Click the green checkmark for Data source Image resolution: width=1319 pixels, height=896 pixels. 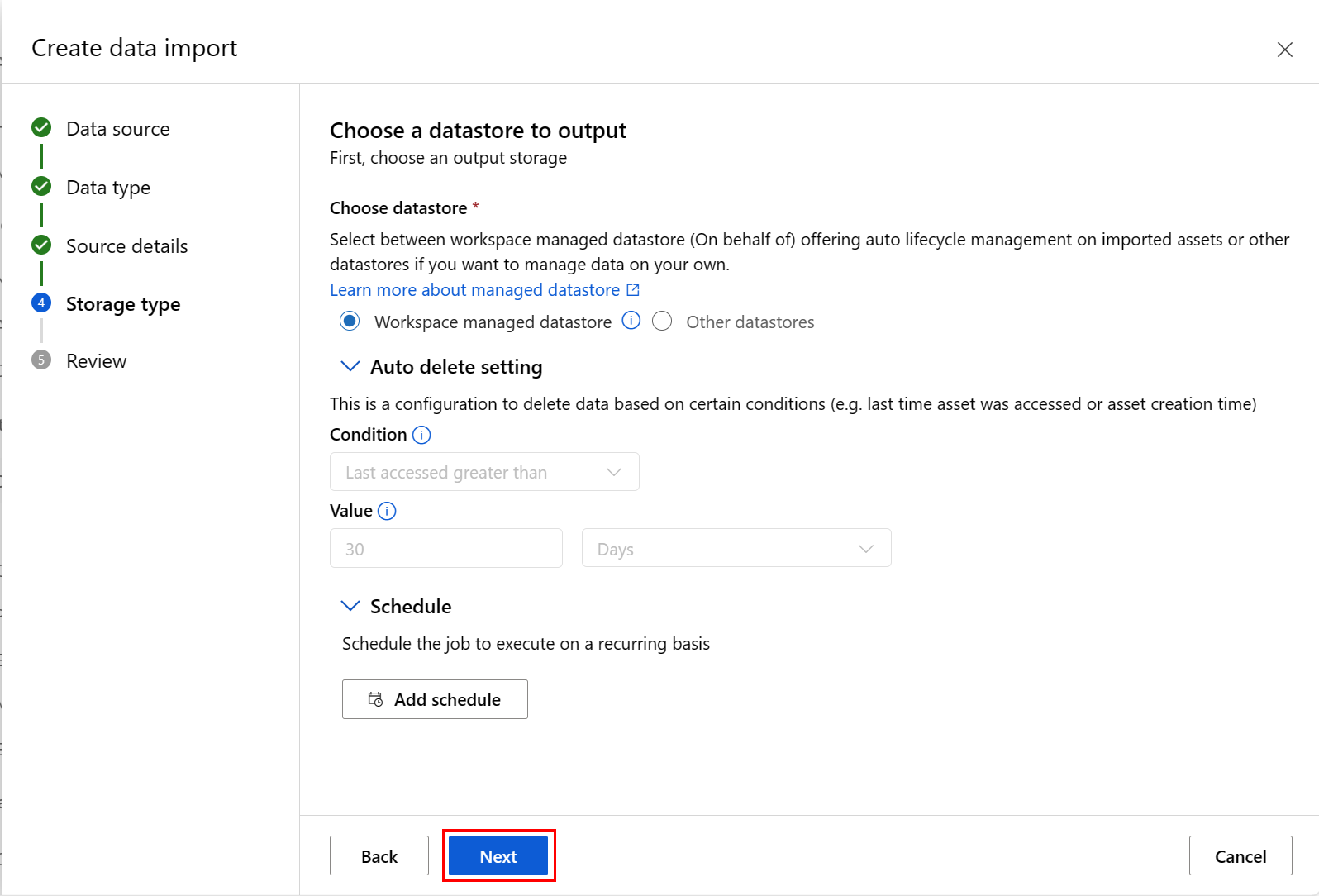(41, 128)
